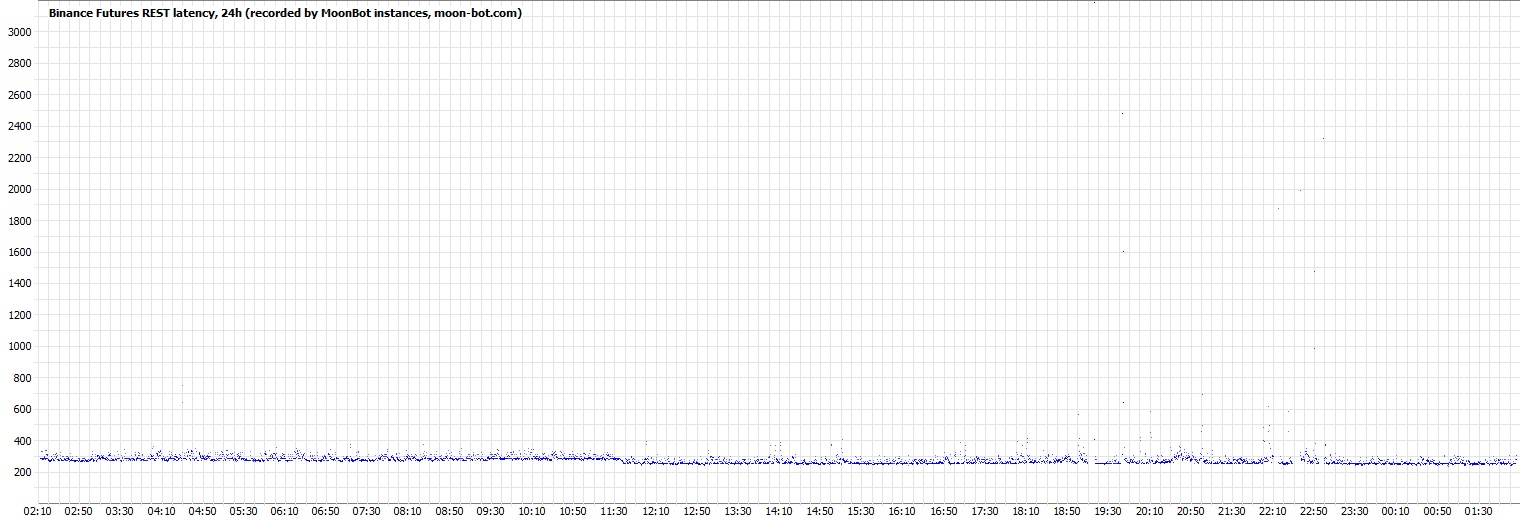Click the 03:30 time axis label
The image size is (1520, 520).
(119, 511)
